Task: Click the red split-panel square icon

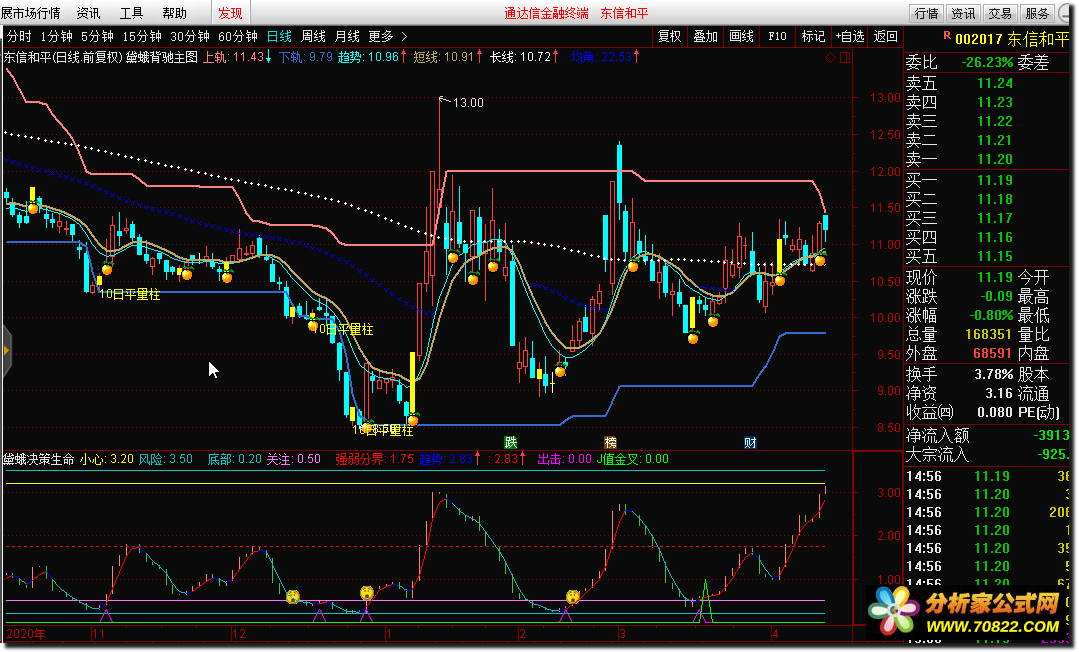Action: 845,58
